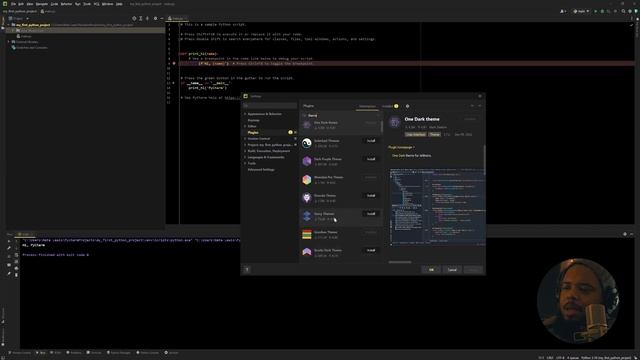Image resolution: width=640 pixels, height=360 pixels.
Task: Click Expand All icon in Project panel toolbar
Action: (x=141, y=18)
